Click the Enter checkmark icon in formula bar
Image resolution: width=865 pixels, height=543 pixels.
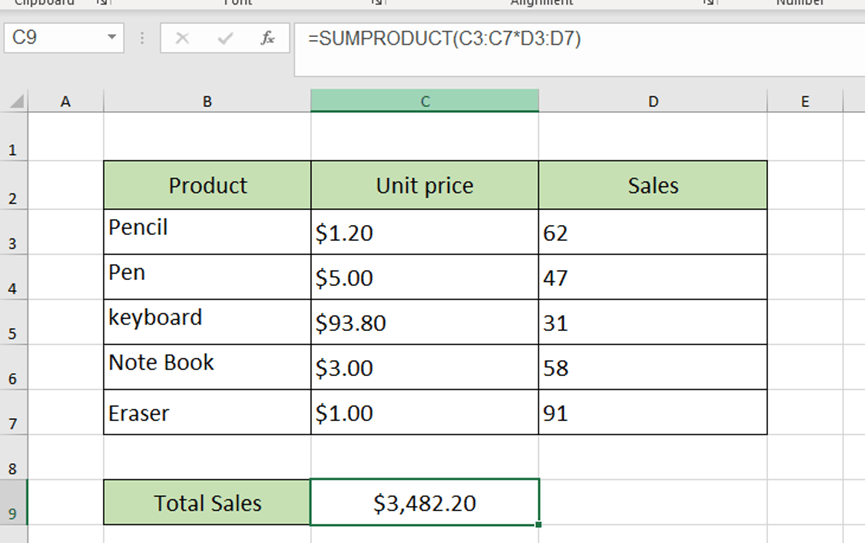click(225, 38)
